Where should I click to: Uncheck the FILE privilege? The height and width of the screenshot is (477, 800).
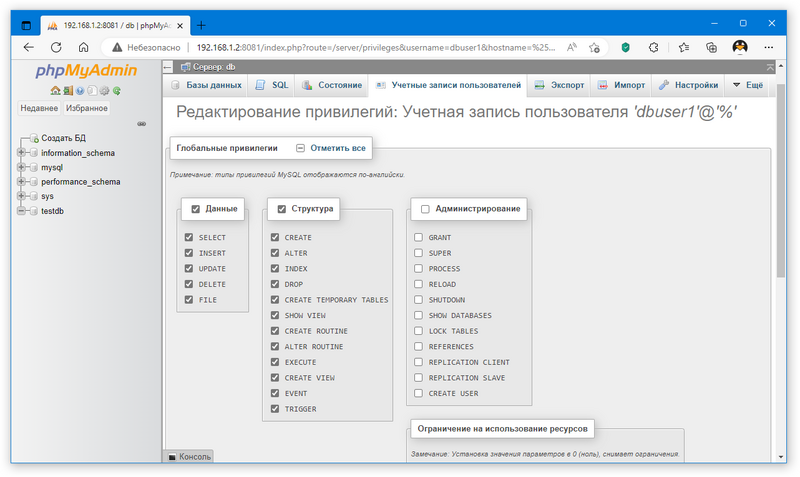pos(189,299)
